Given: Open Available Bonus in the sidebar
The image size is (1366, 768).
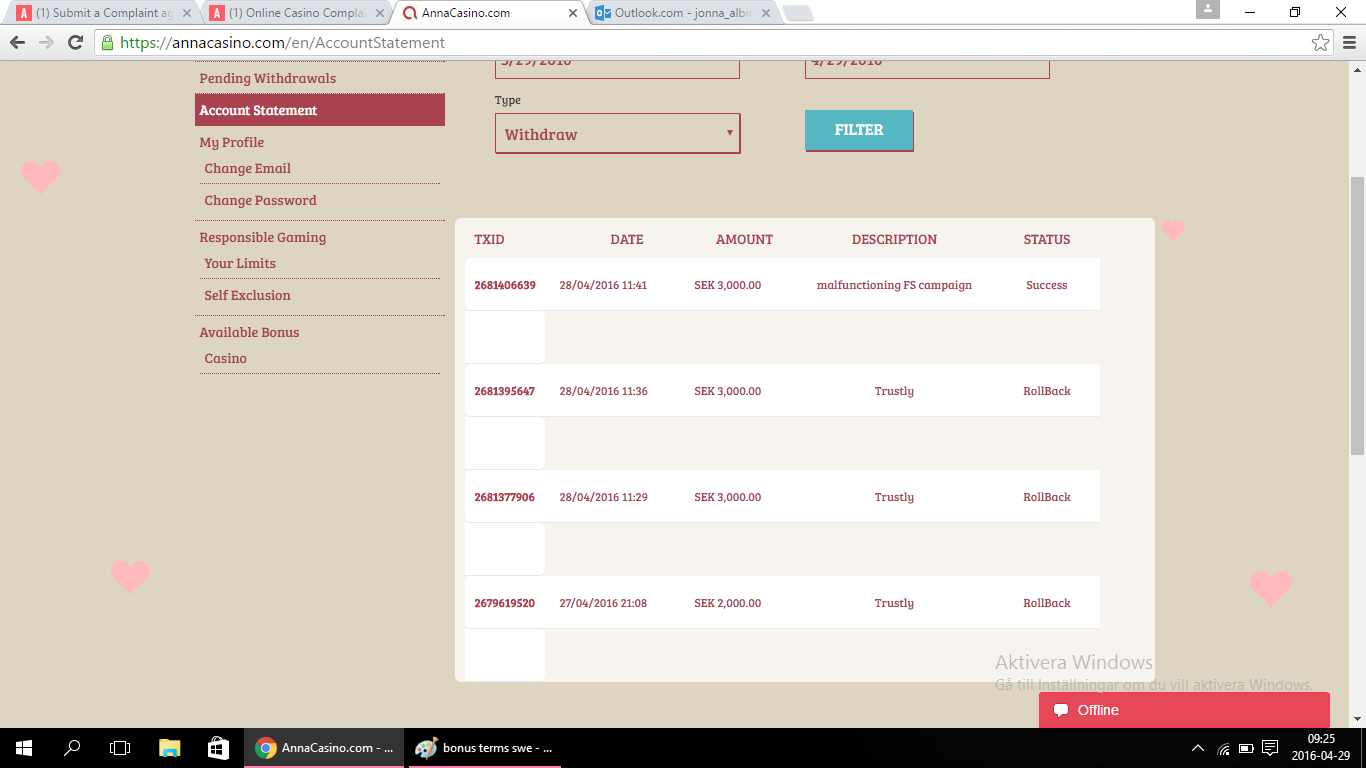Looking at the screenshot, I should (249, 332).
